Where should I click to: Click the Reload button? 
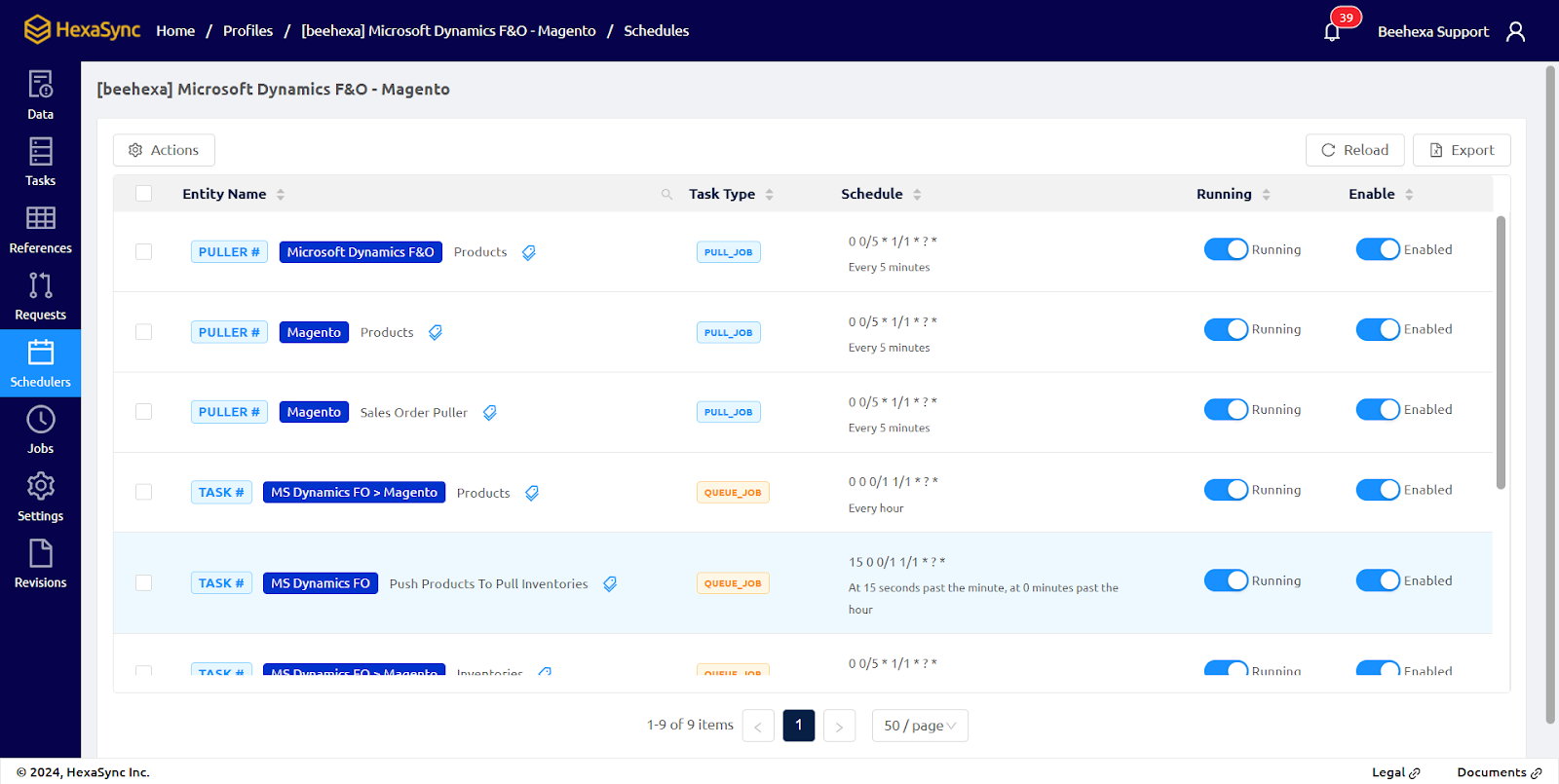[1354, 150]
